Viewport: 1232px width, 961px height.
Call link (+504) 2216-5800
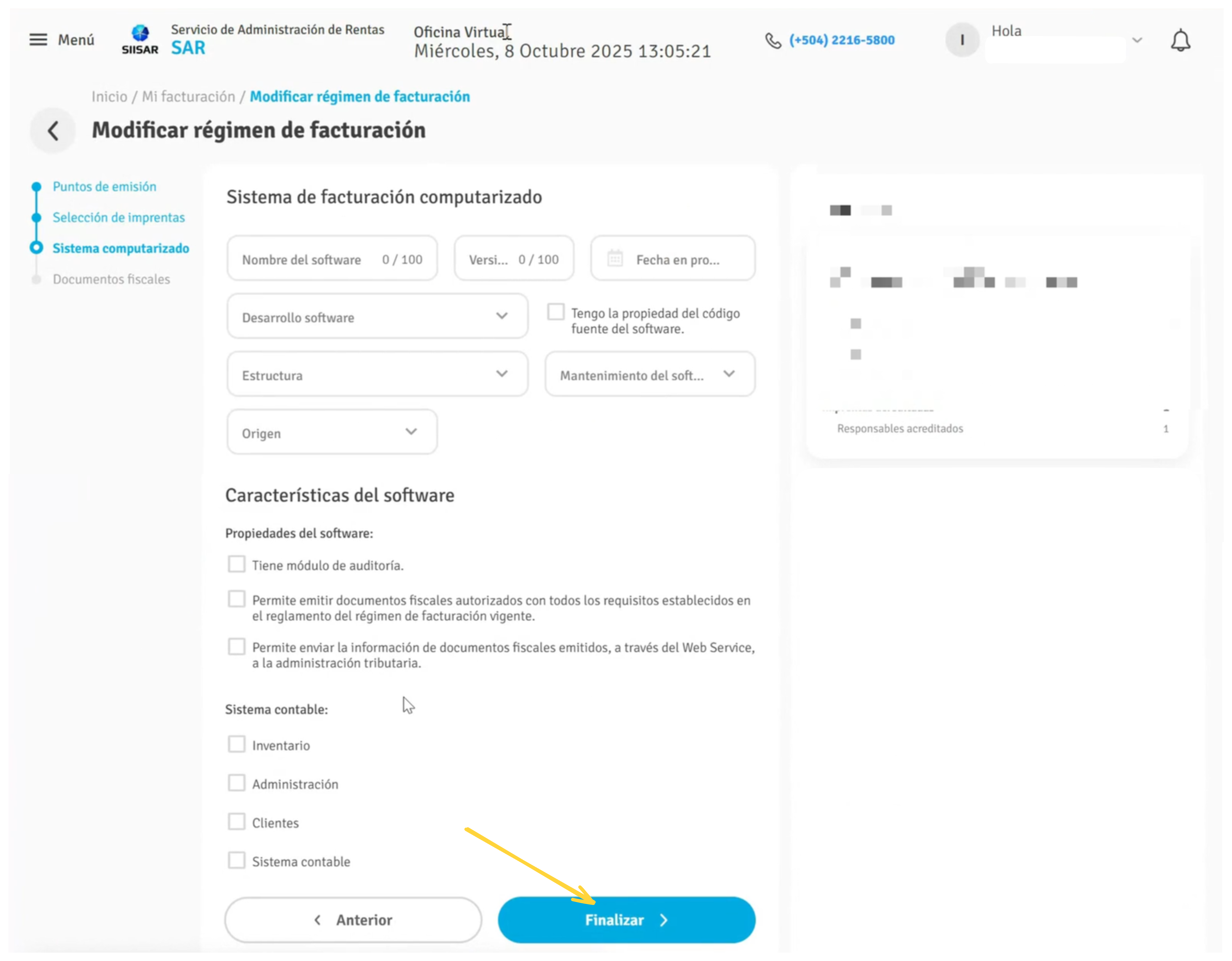pyautogui.click(x=842, y=40)
